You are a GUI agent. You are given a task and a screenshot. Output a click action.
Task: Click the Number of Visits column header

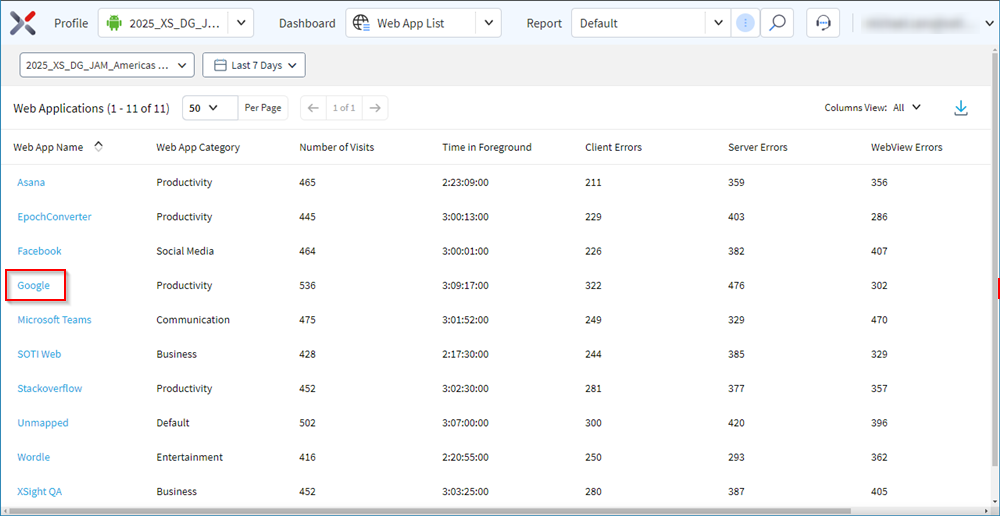pyautogui.click(x=337, y=147)
